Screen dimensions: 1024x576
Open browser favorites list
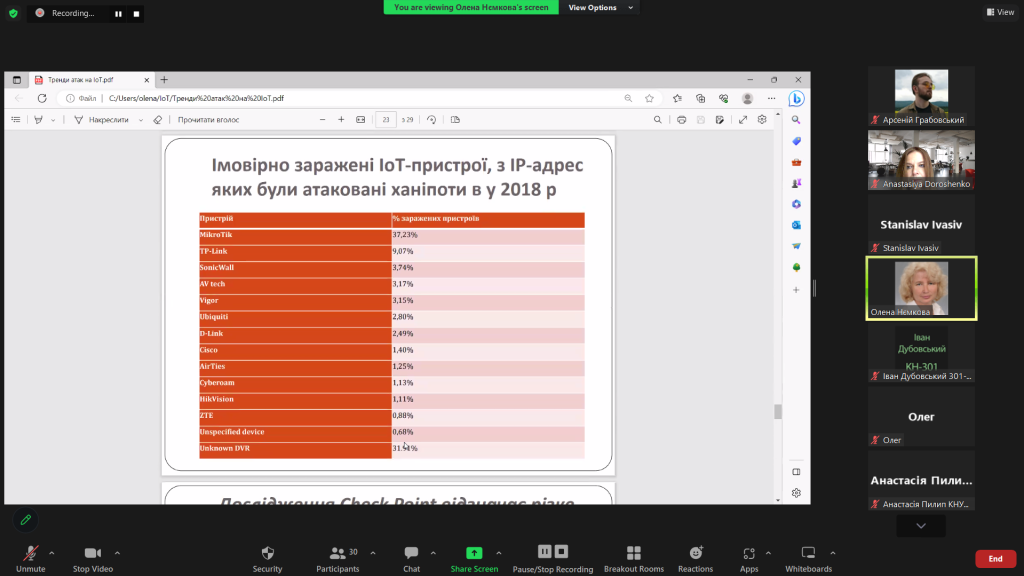(x=677, y=98)
